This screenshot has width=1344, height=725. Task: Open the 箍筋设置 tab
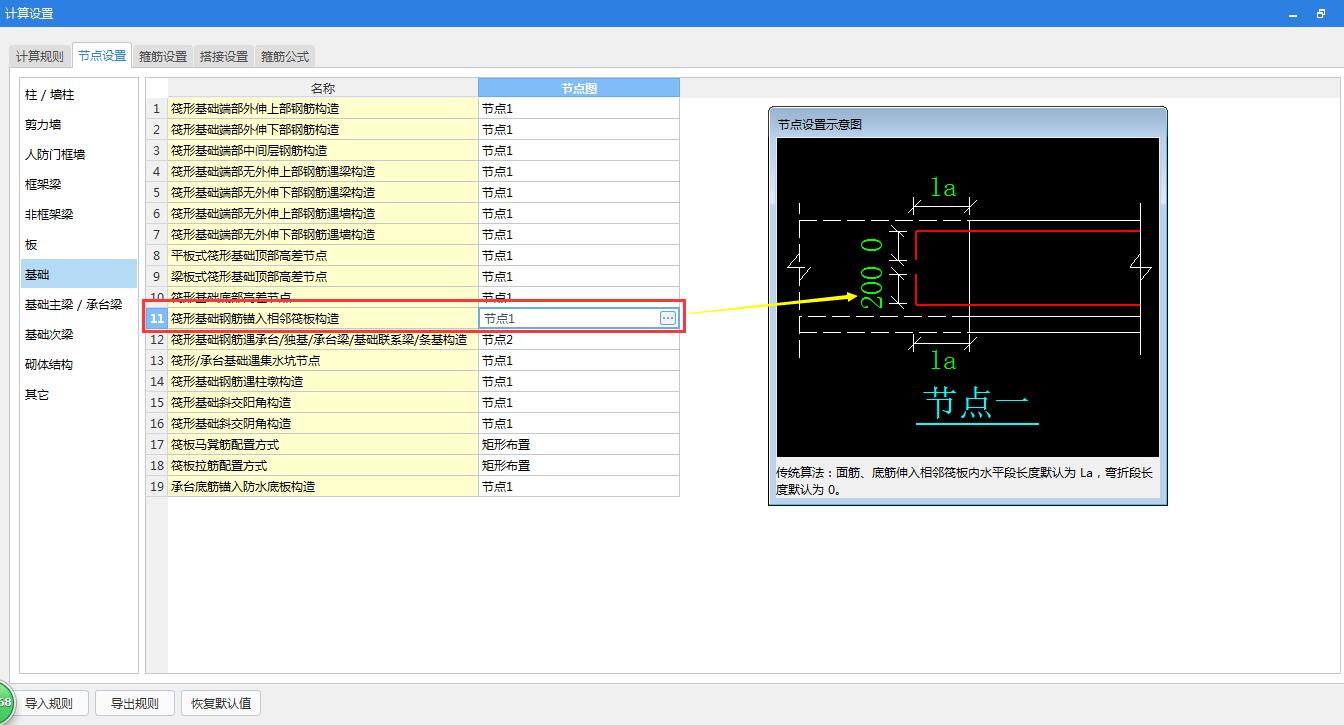point(163,56)
